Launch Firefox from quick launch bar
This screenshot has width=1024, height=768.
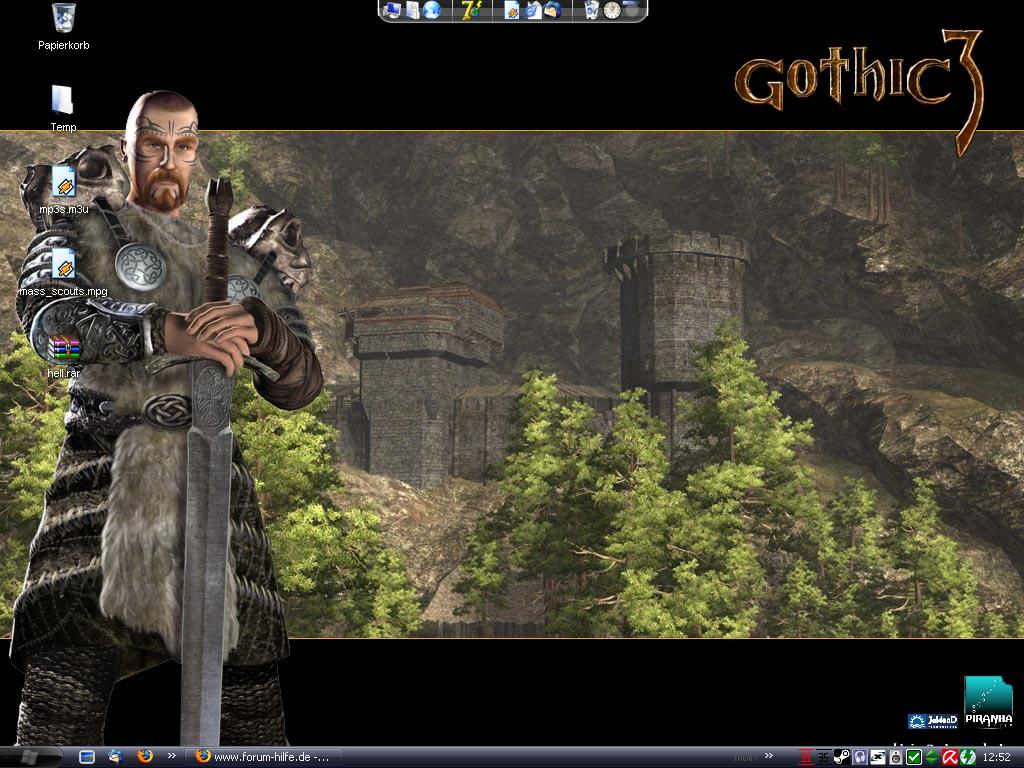145,756
